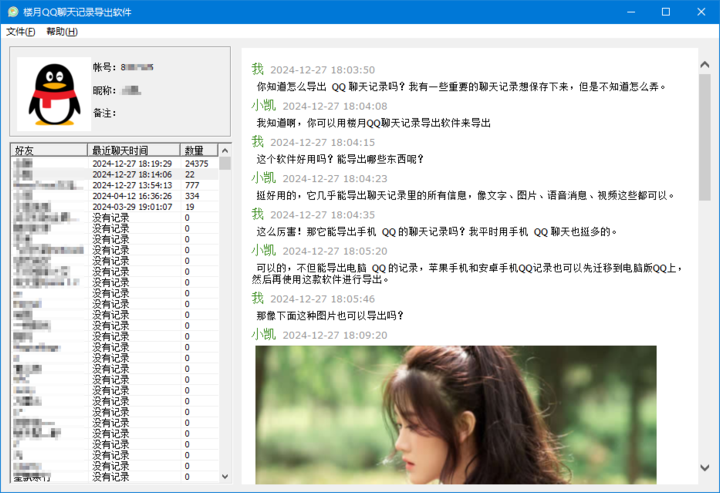Sort list by 最近聊天时间 column header

134,150
